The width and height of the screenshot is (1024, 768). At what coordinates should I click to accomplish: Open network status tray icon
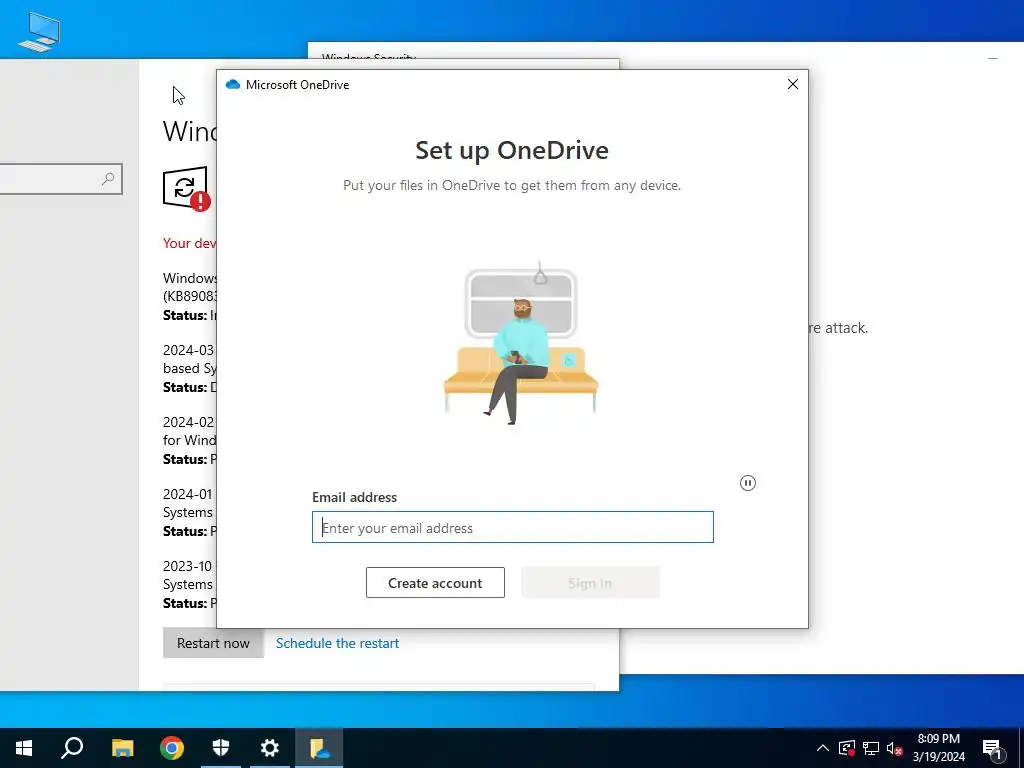871,748
